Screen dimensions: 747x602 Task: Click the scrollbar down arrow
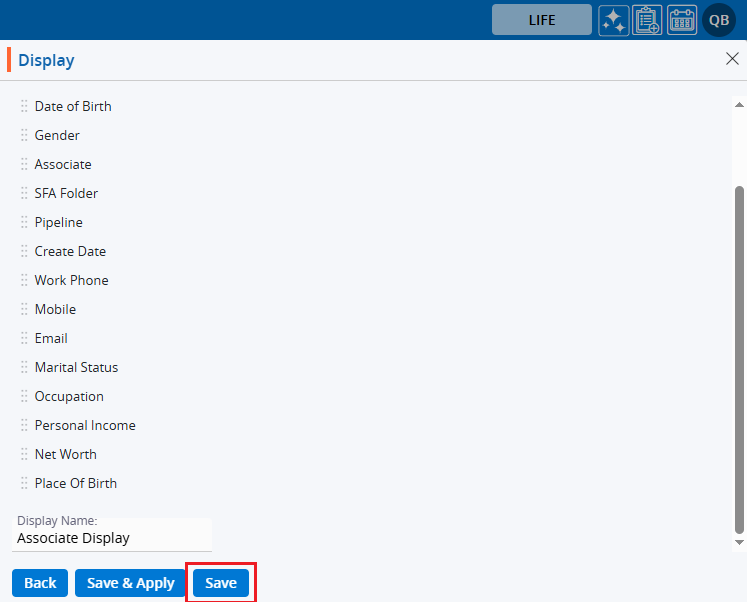point(739,542)
